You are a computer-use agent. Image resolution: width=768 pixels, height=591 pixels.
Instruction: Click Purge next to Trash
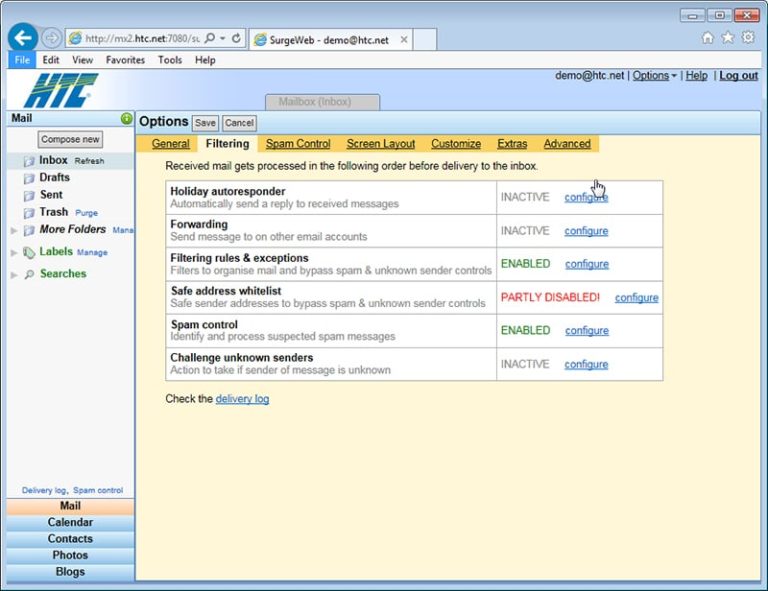(x=86, y=213)
